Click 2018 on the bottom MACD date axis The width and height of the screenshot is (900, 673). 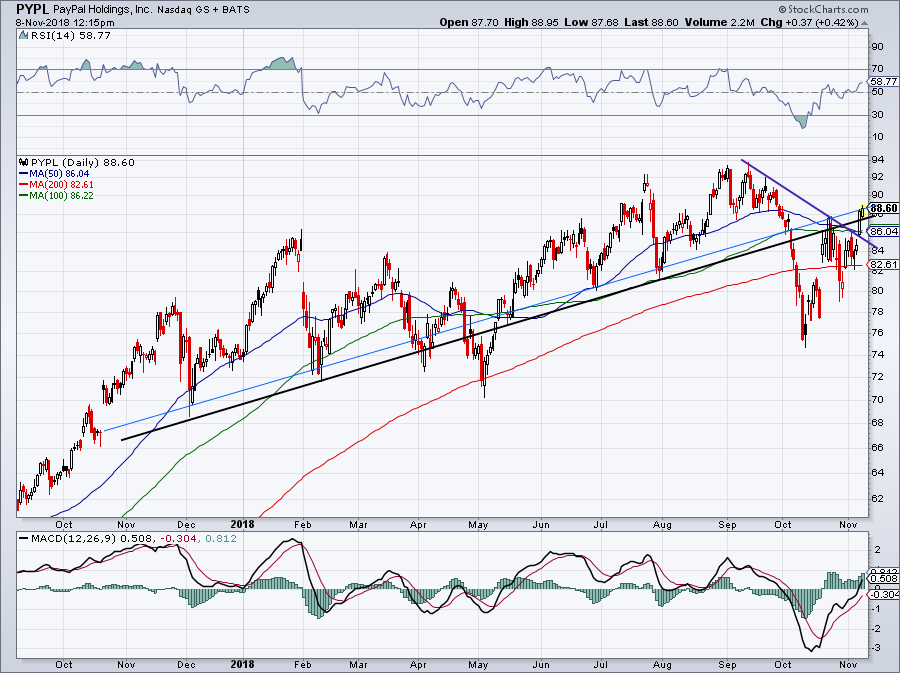click(x=242, y=664)
